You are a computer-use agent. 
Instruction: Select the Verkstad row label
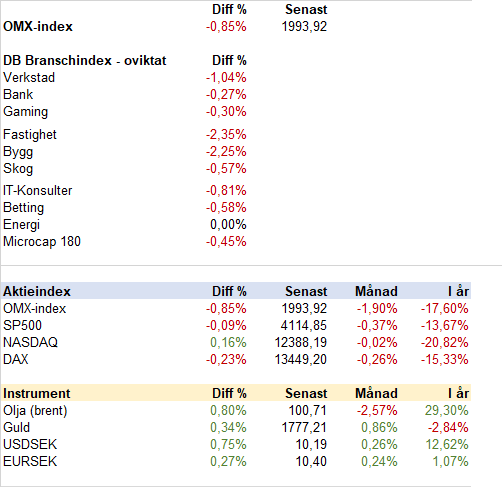(29, 78)
